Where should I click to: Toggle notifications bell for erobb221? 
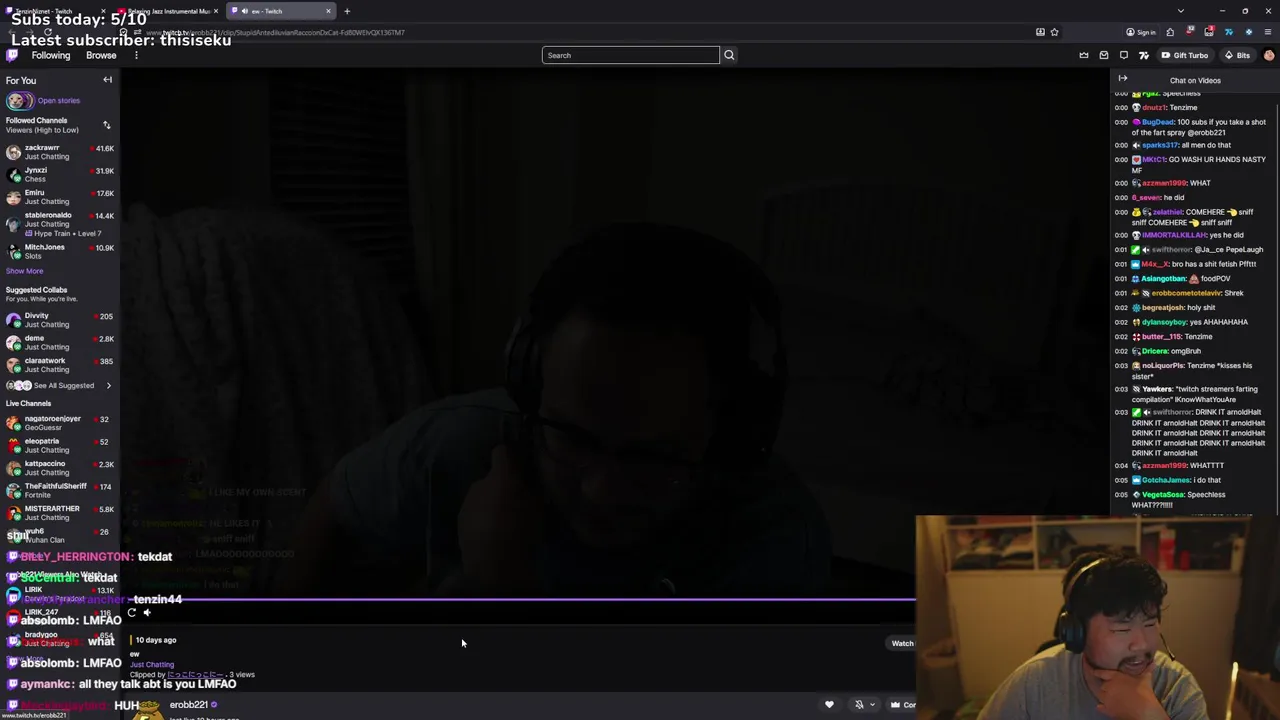[x=859, y=705]
